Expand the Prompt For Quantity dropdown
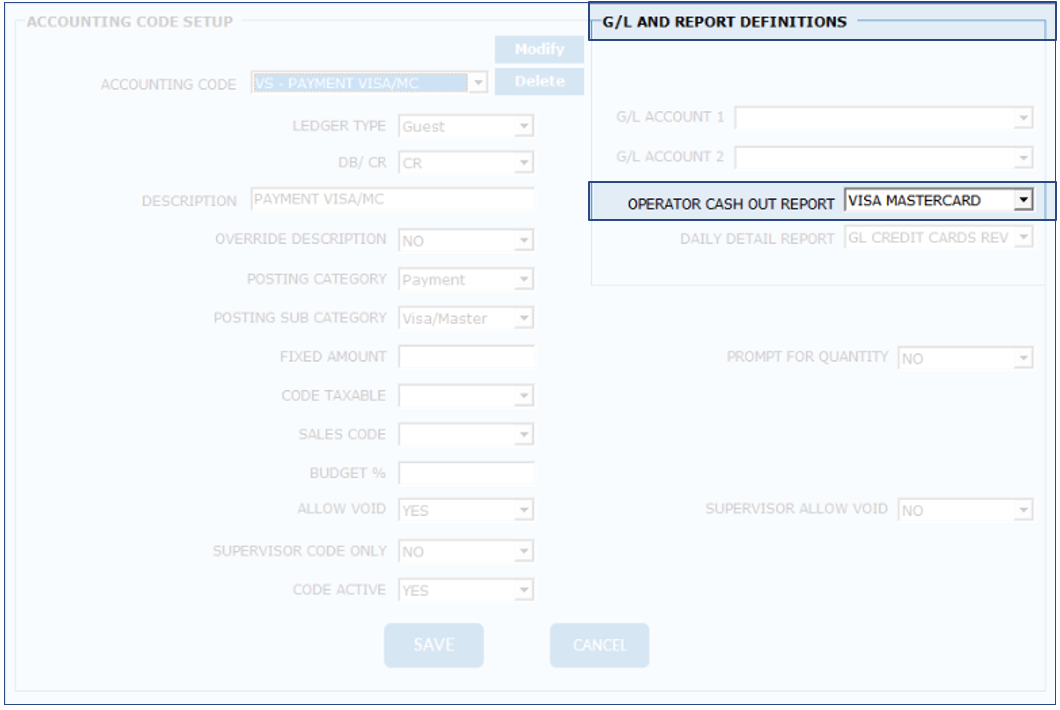 click(x=1022, y=358)
